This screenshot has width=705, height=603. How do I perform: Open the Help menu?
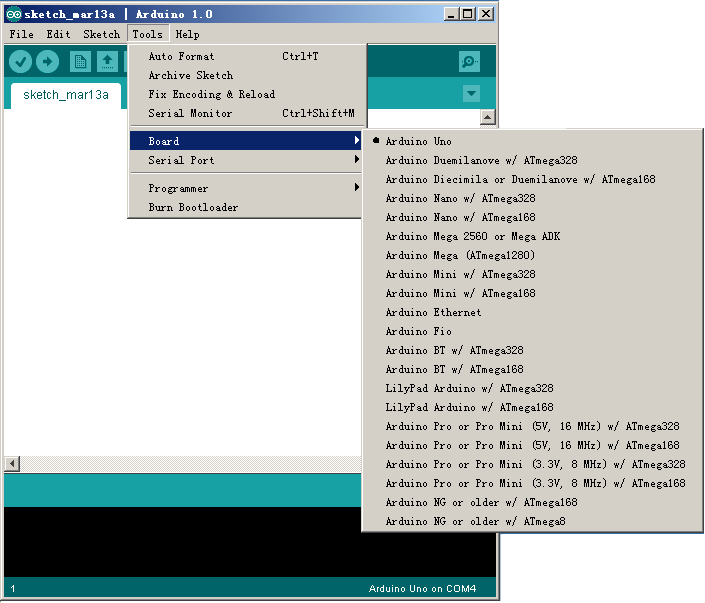coord(187,34)
